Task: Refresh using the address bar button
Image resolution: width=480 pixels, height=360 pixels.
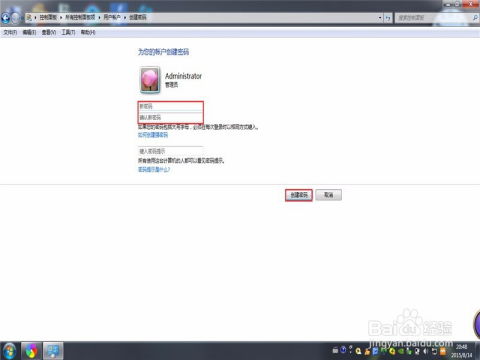Action: pyautogui.click(x=388, y=18)
